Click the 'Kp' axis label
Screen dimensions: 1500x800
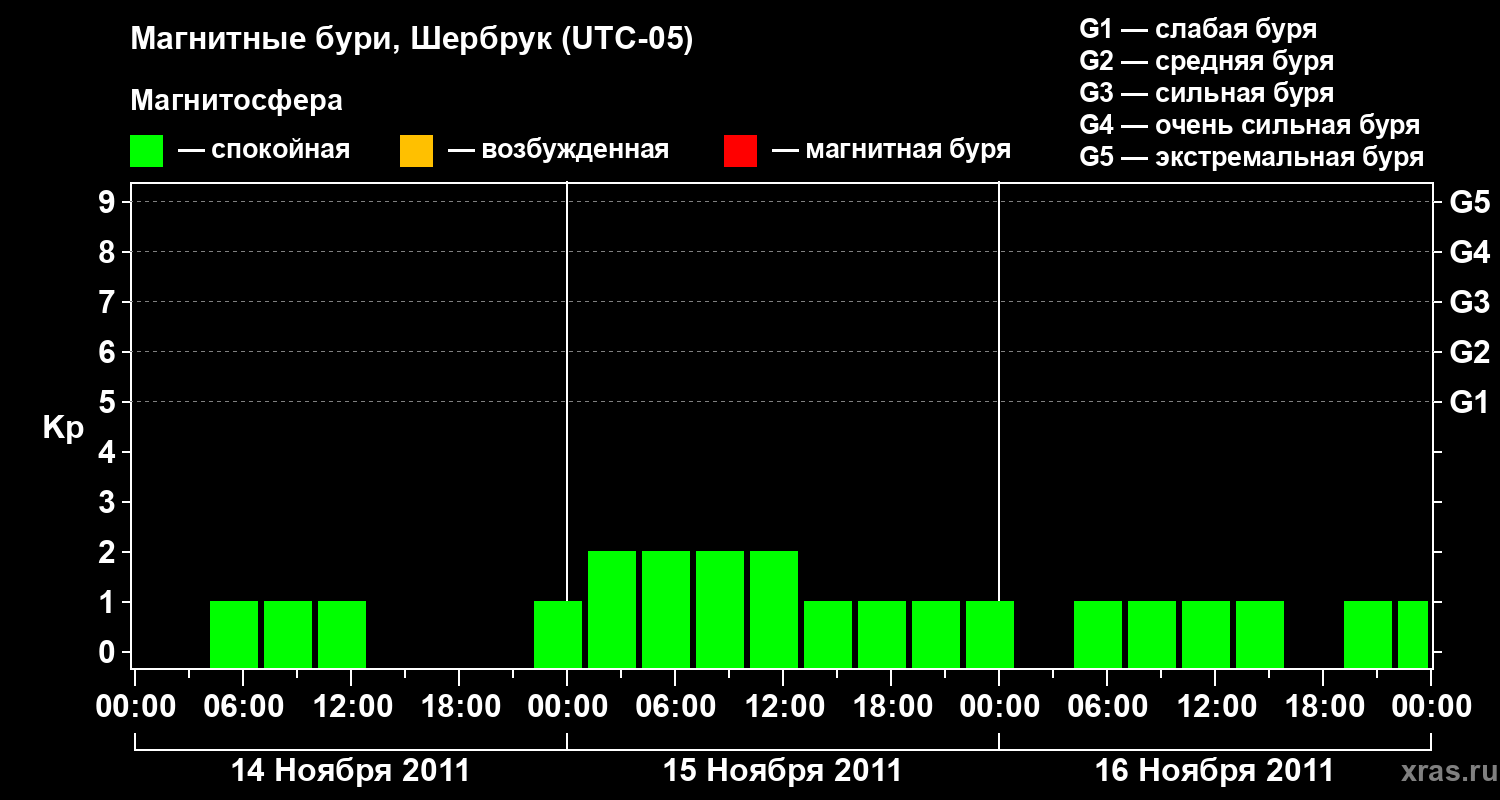(x=63, y=428)
